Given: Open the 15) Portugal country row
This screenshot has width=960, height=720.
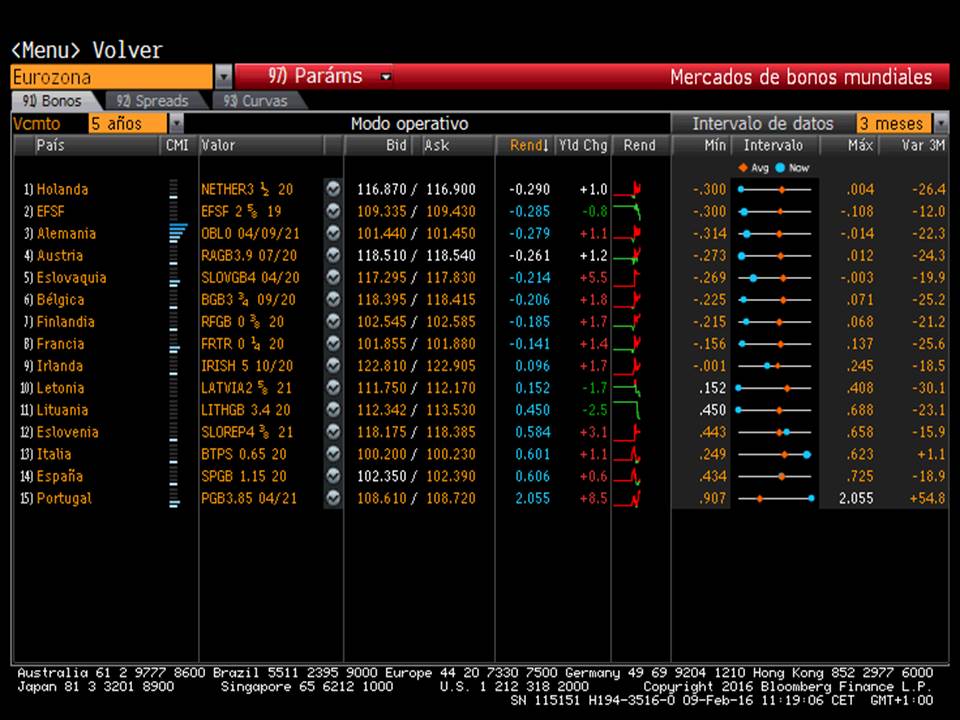Looking at the screenshot, I should [56, 498].
